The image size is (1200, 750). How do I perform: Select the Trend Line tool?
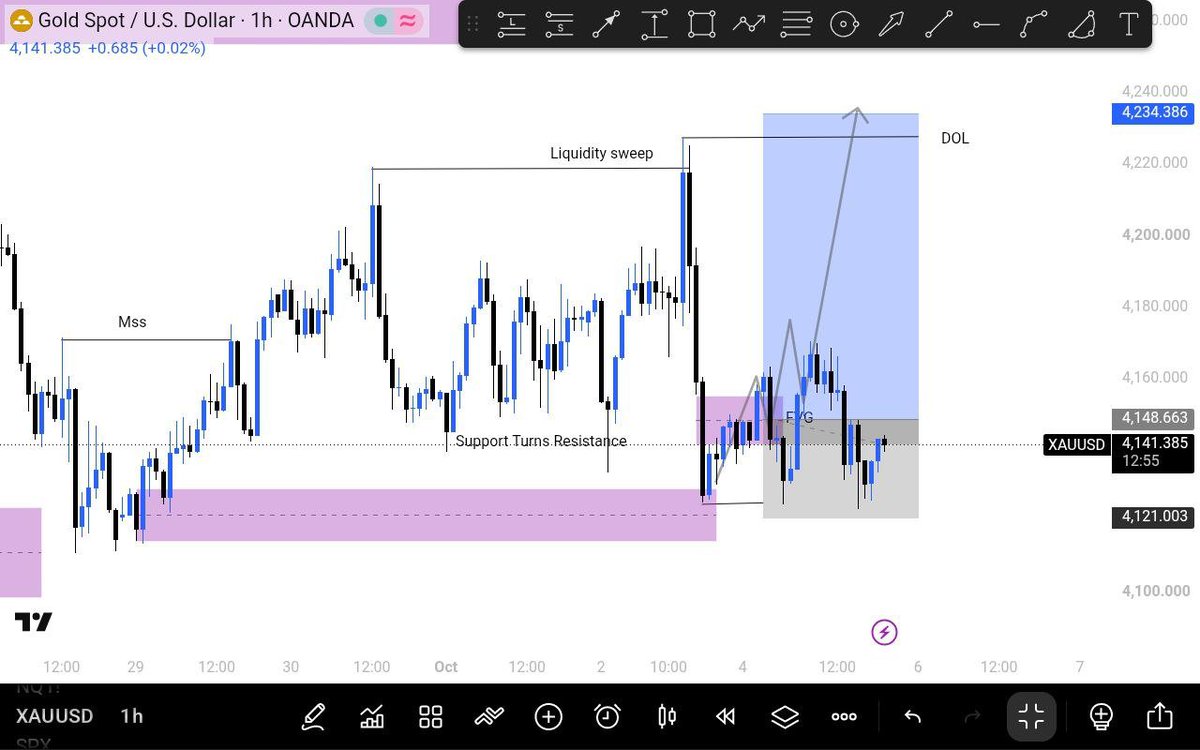pyautogui.click(x=938, y=24)
